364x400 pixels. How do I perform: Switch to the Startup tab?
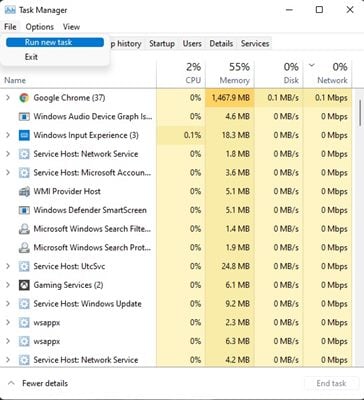(x=162, y=44)
